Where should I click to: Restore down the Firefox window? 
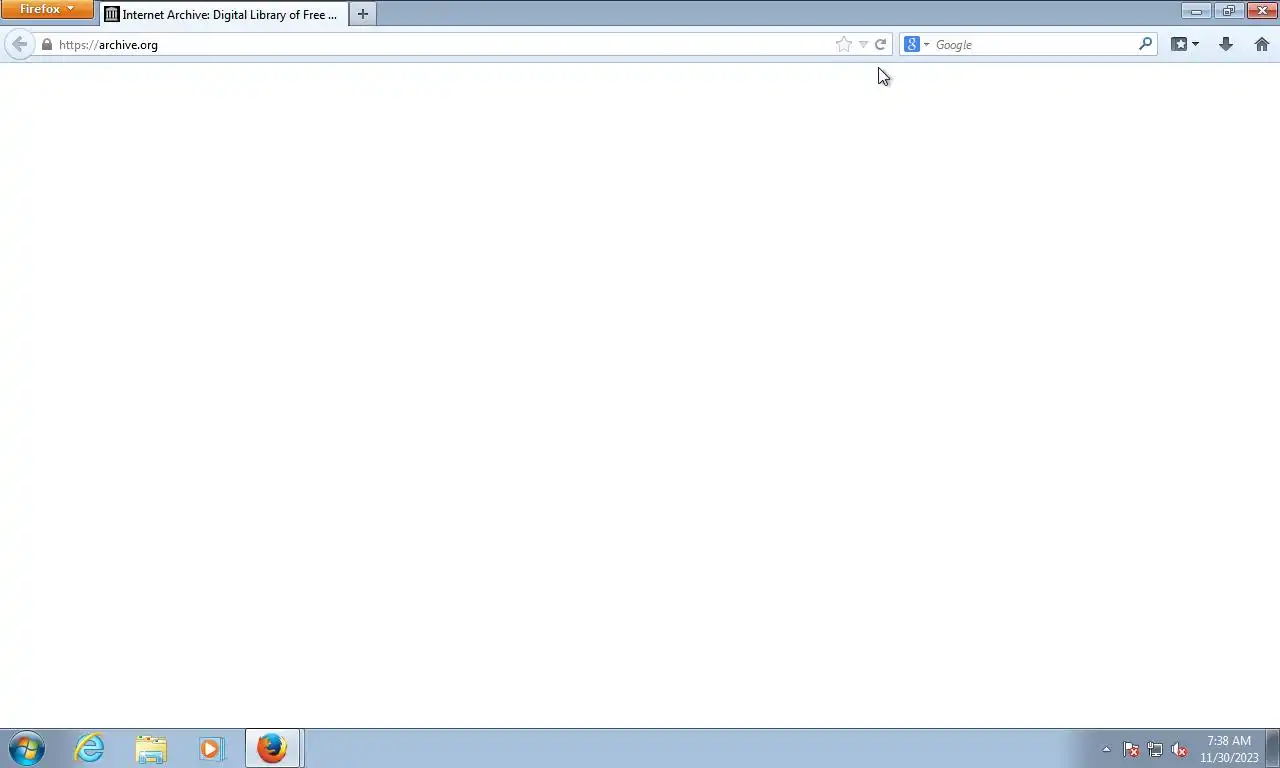[x=1228, y=11]
